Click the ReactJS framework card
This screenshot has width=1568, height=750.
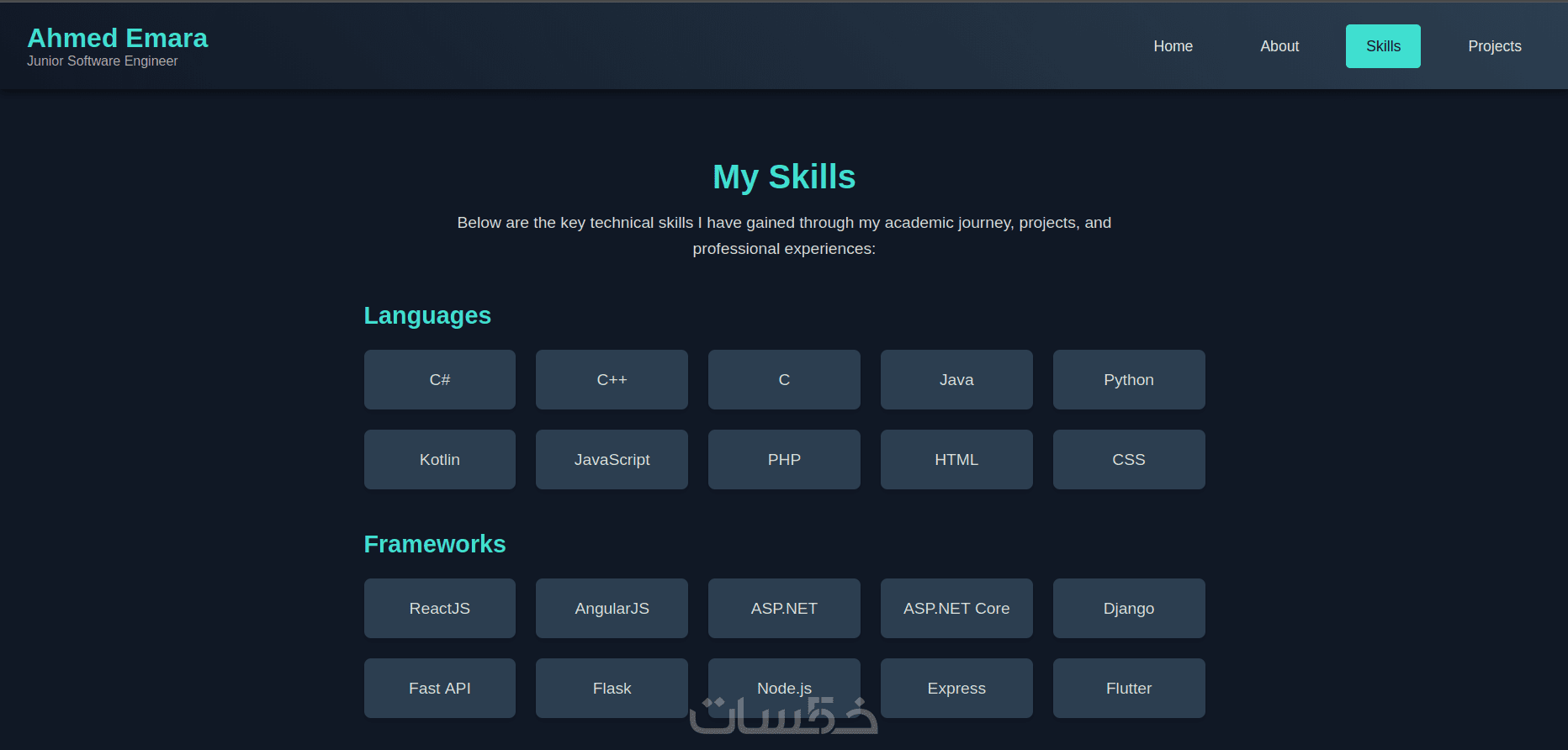click(x=440, y=609)
